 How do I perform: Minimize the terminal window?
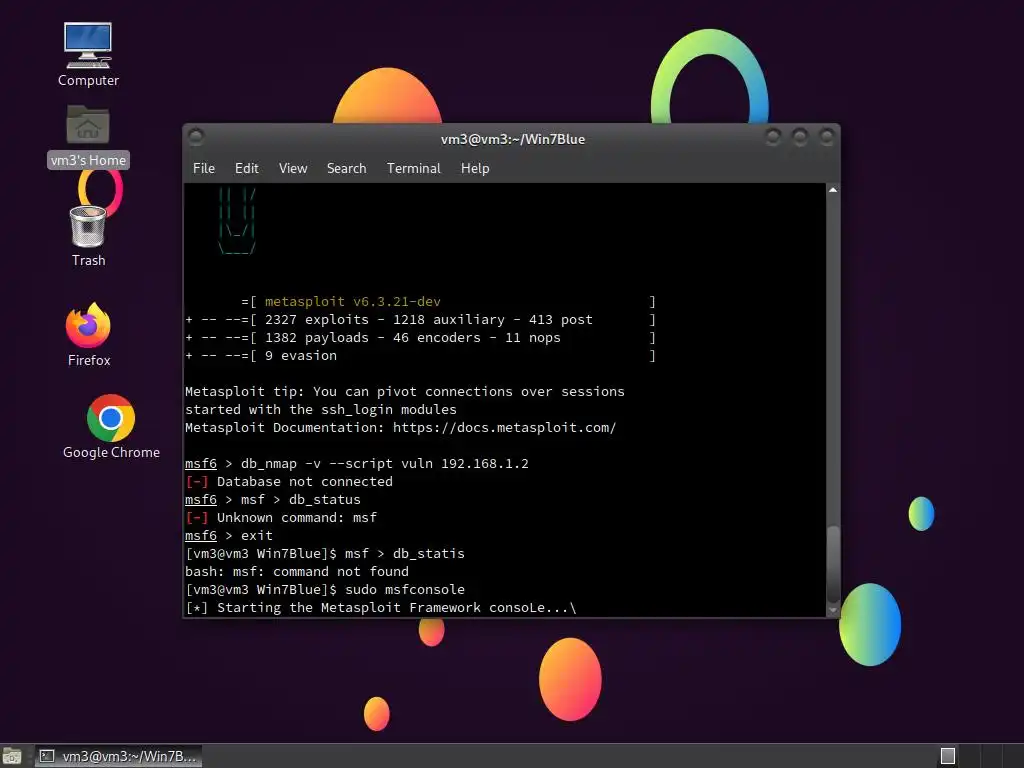point(773,136)
